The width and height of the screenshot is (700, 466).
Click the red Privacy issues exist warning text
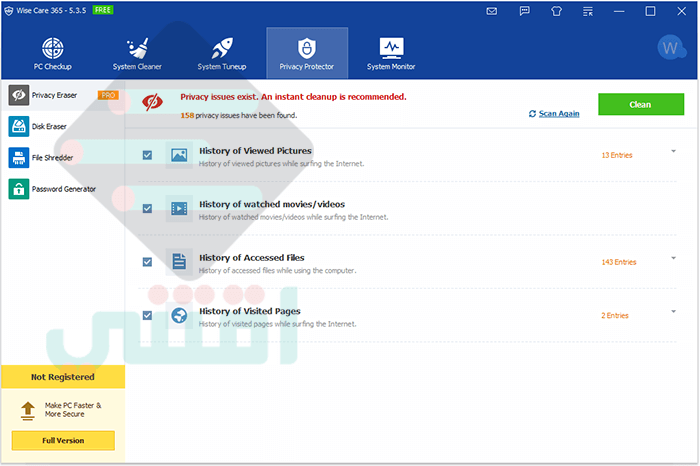click(293, 97)
